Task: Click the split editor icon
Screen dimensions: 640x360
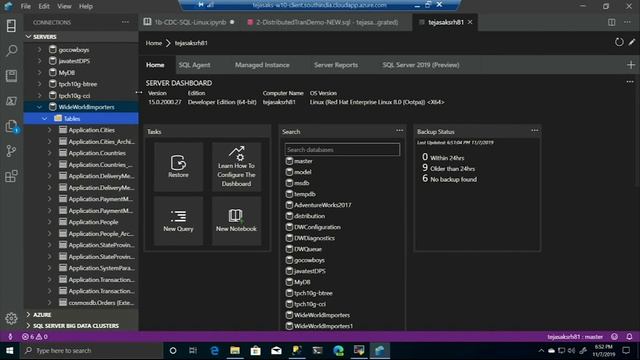Action: (x=611, y=22)
